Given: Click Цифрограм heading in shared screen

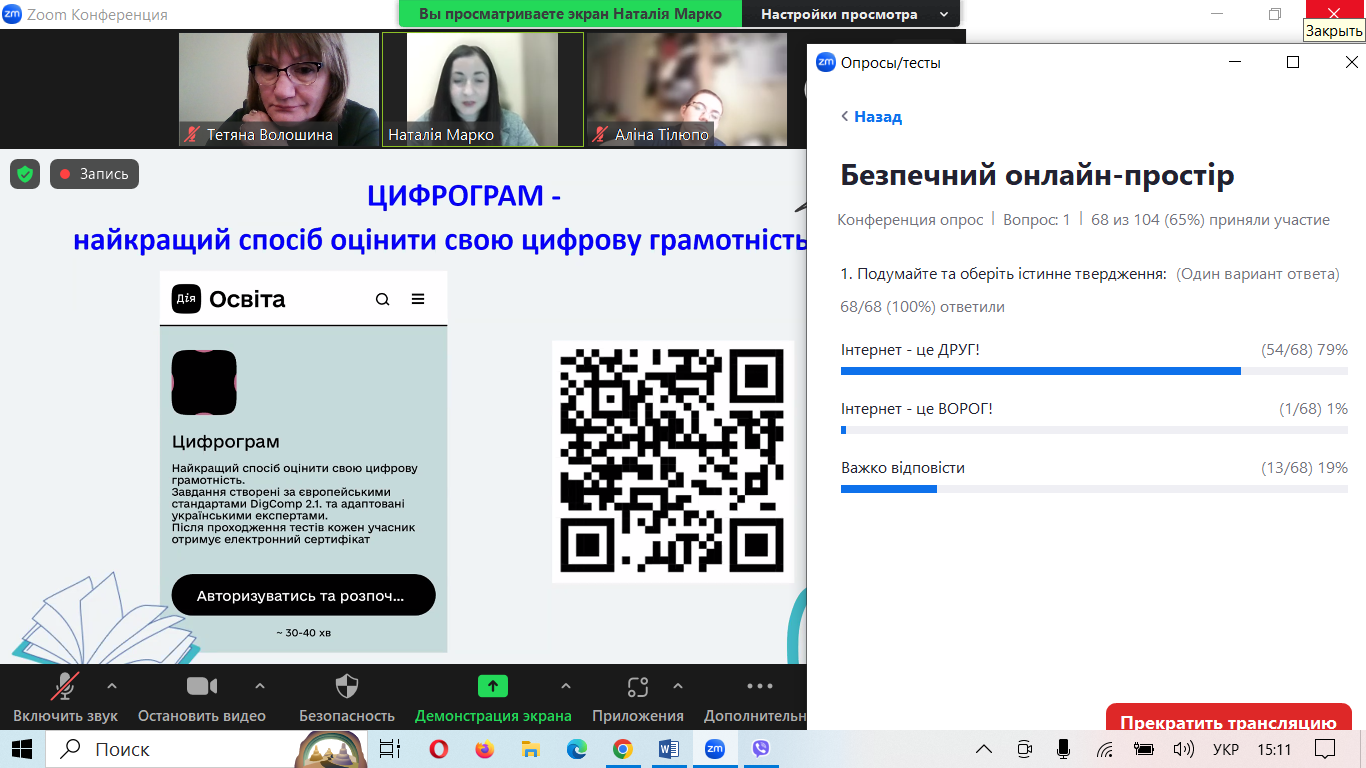Looking at the screenshot, I should click(226, 442).
